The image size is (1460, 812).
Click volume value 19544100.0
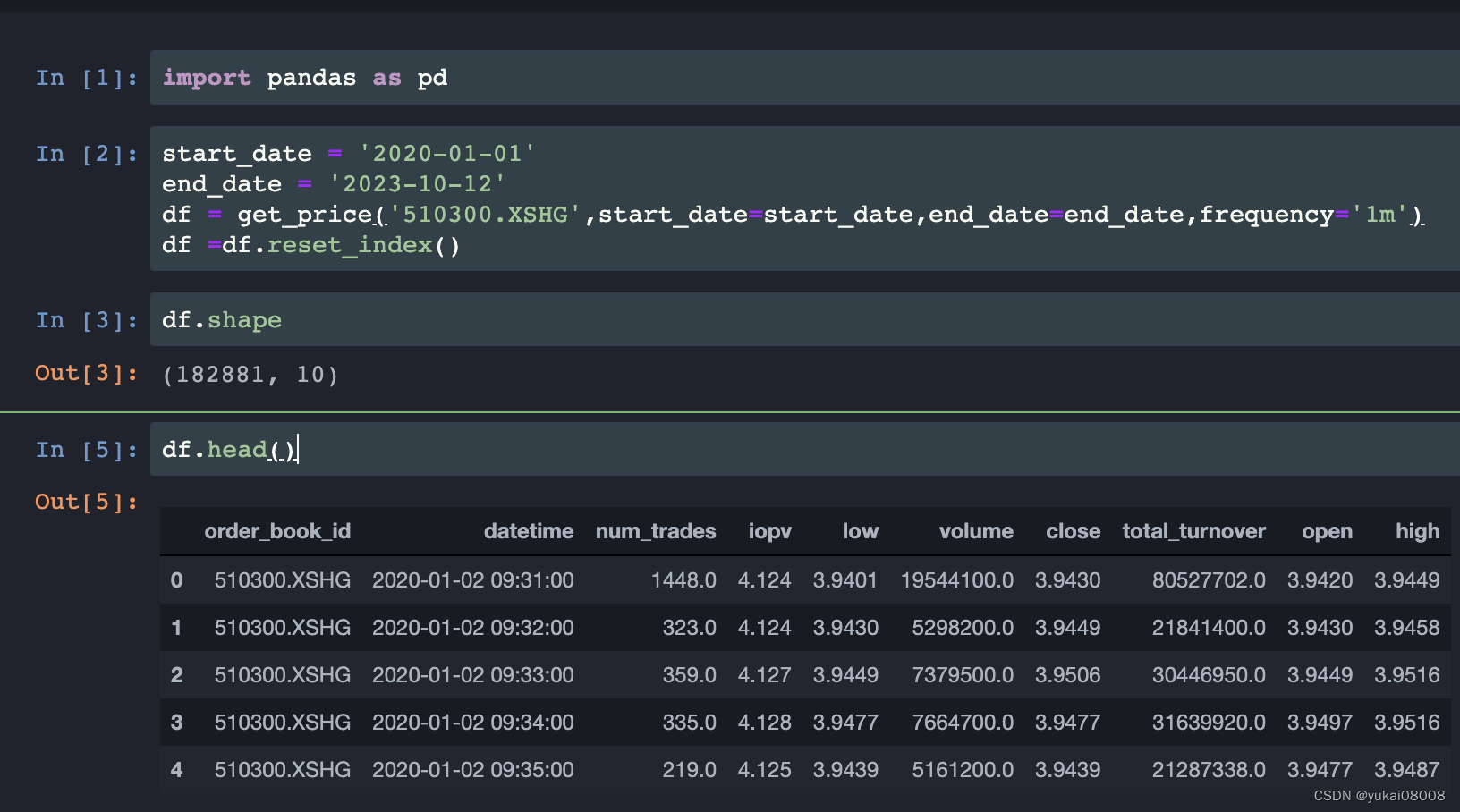(957, 580)
